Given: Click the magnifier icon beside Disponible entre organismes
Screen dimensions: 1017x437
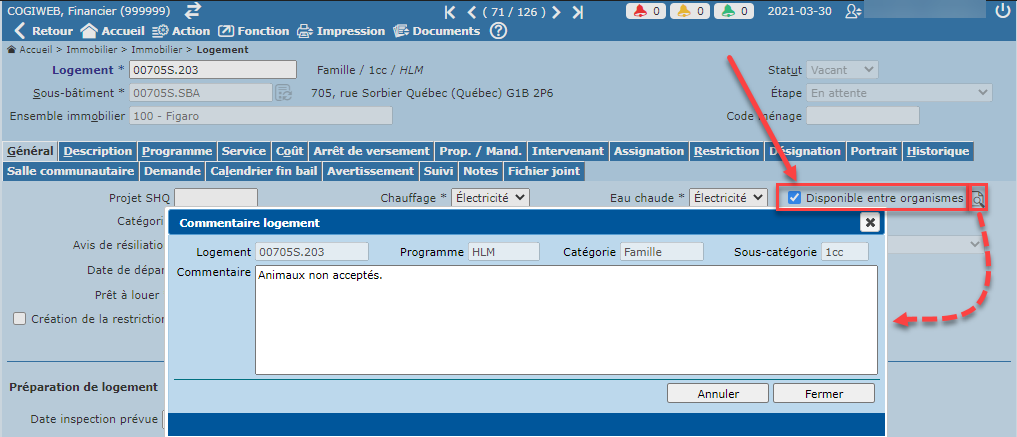Looking at the screenshot, I should (x=977, y=199).
